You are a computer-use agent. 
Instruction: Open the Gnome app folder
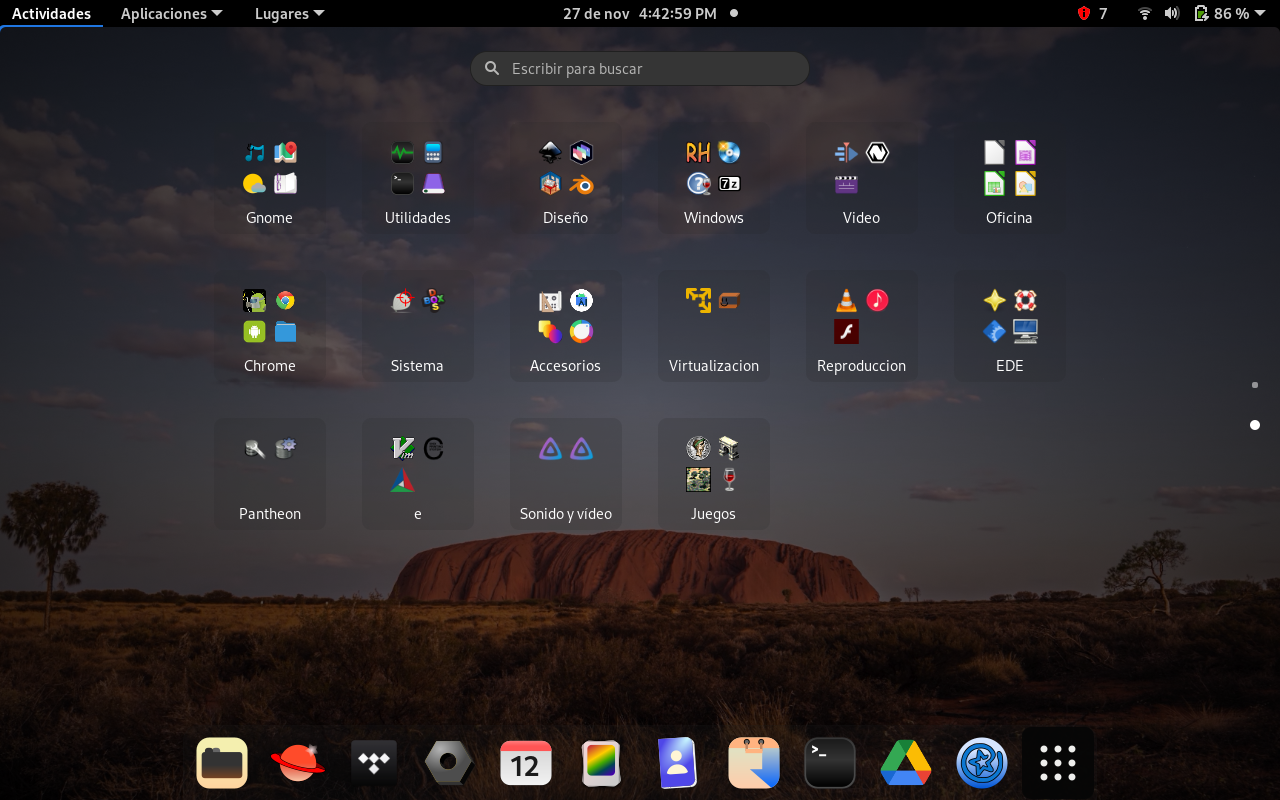[x=270, y=178]
